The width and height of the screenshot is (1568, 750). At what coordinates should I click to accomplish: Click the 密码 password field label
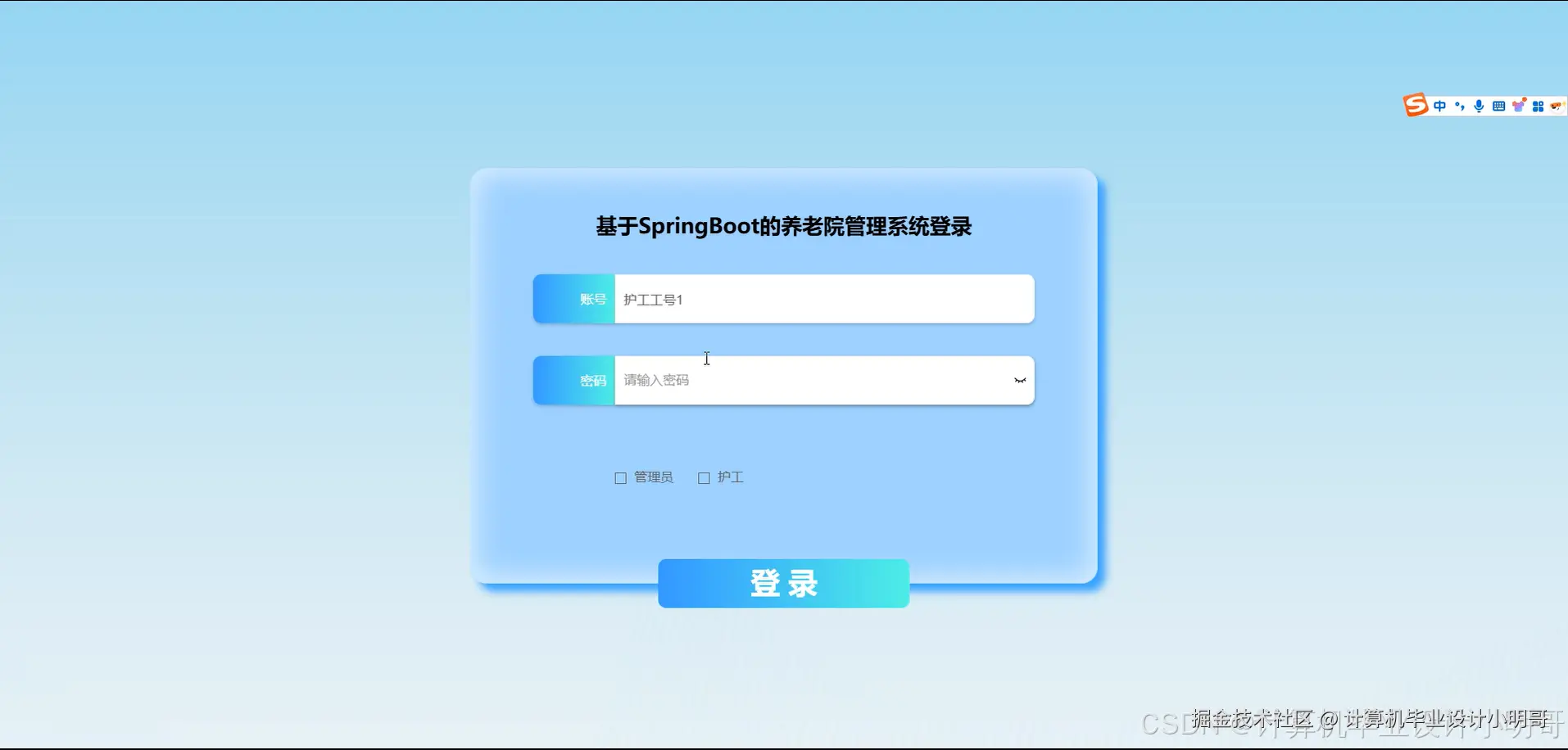(x=591, y=380)
